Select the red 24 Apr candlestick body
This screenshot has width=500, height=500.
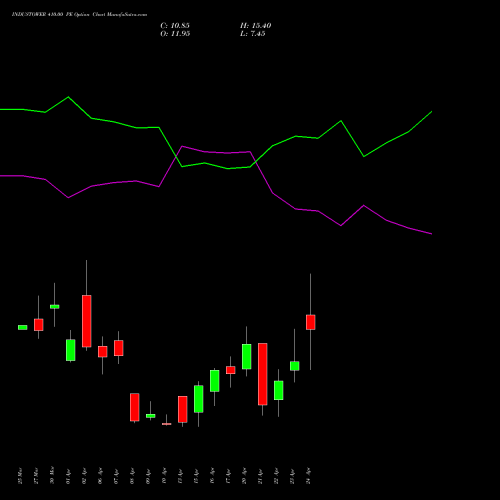click(x=311, y=322)
